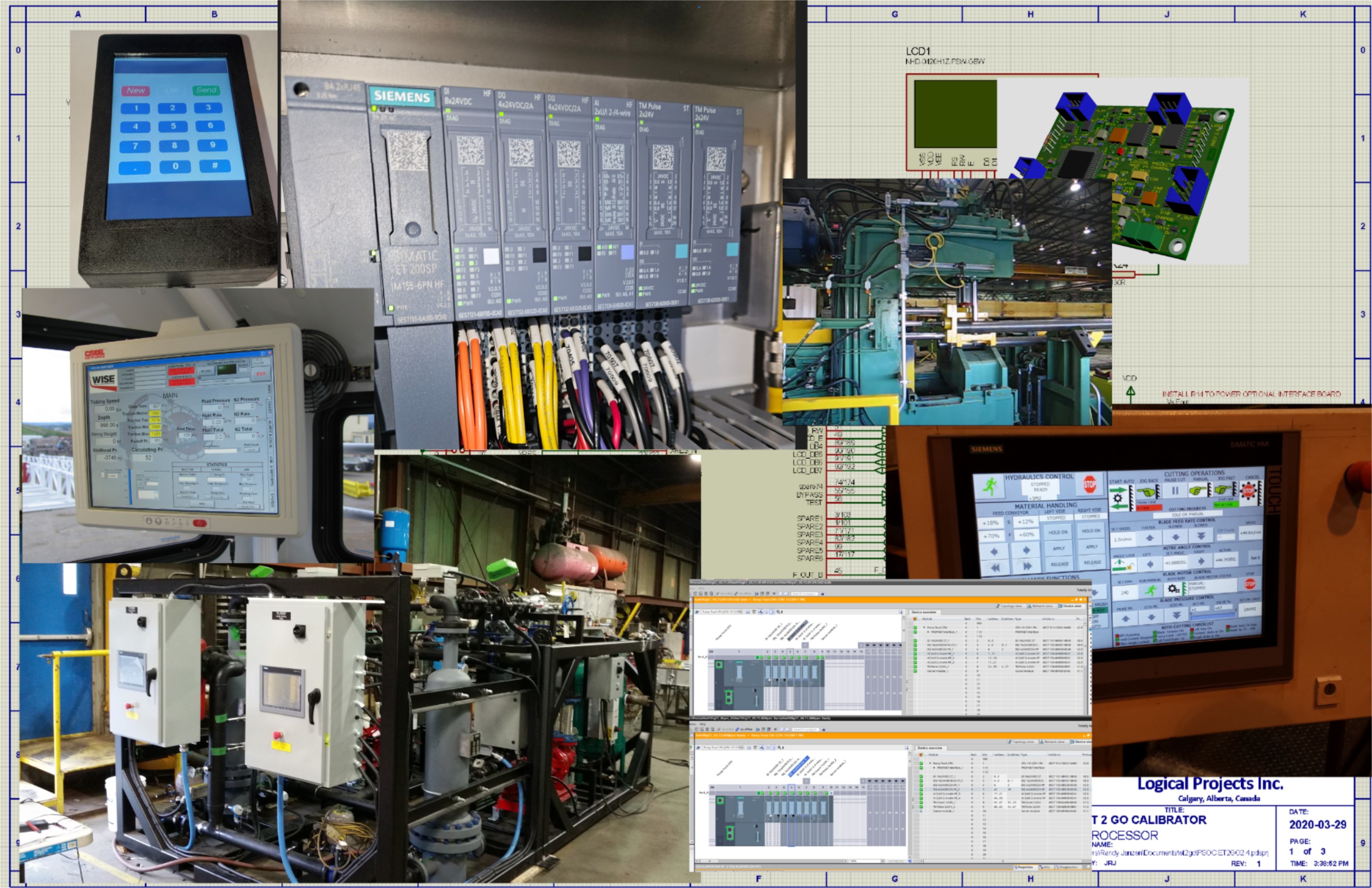The height and width of the screenshot is (888, 1372).
Task: Tap the FASTER up arrow in Blade Feed Rate
Action: [x=1150, y=538]
